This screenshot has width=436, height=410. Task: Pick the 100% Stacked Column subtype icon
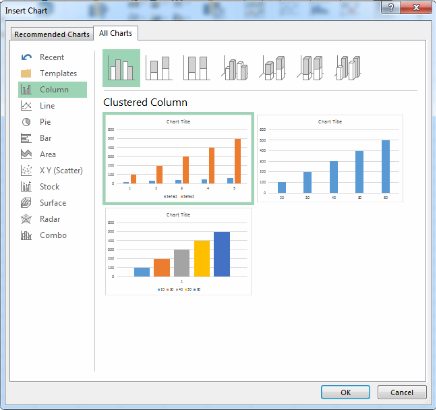click(x=197, y=68)
